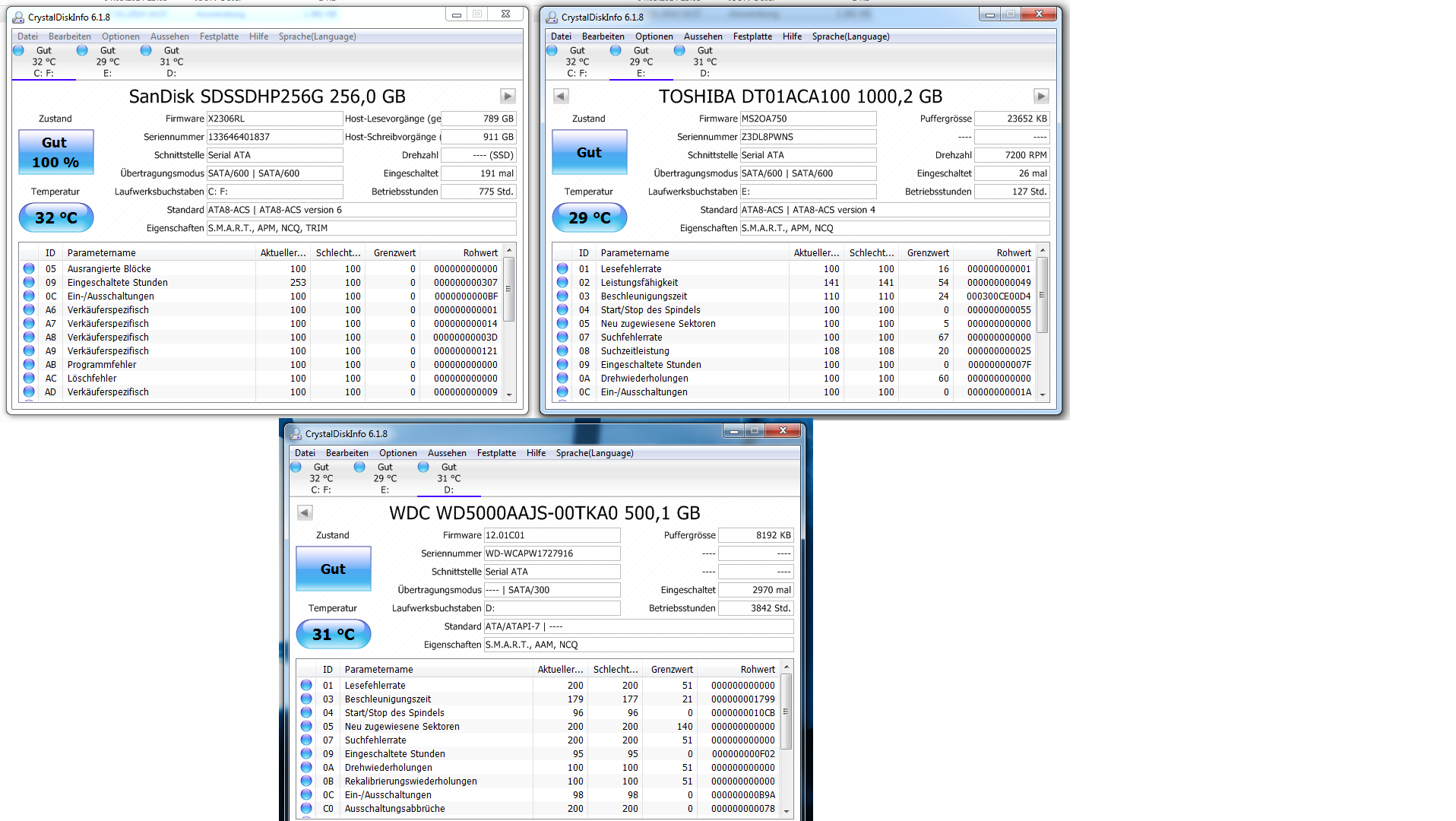Click Betriebsstunden field 775 Std.
The height and width of the screenshot is (821, 1456).
[479, 192]
